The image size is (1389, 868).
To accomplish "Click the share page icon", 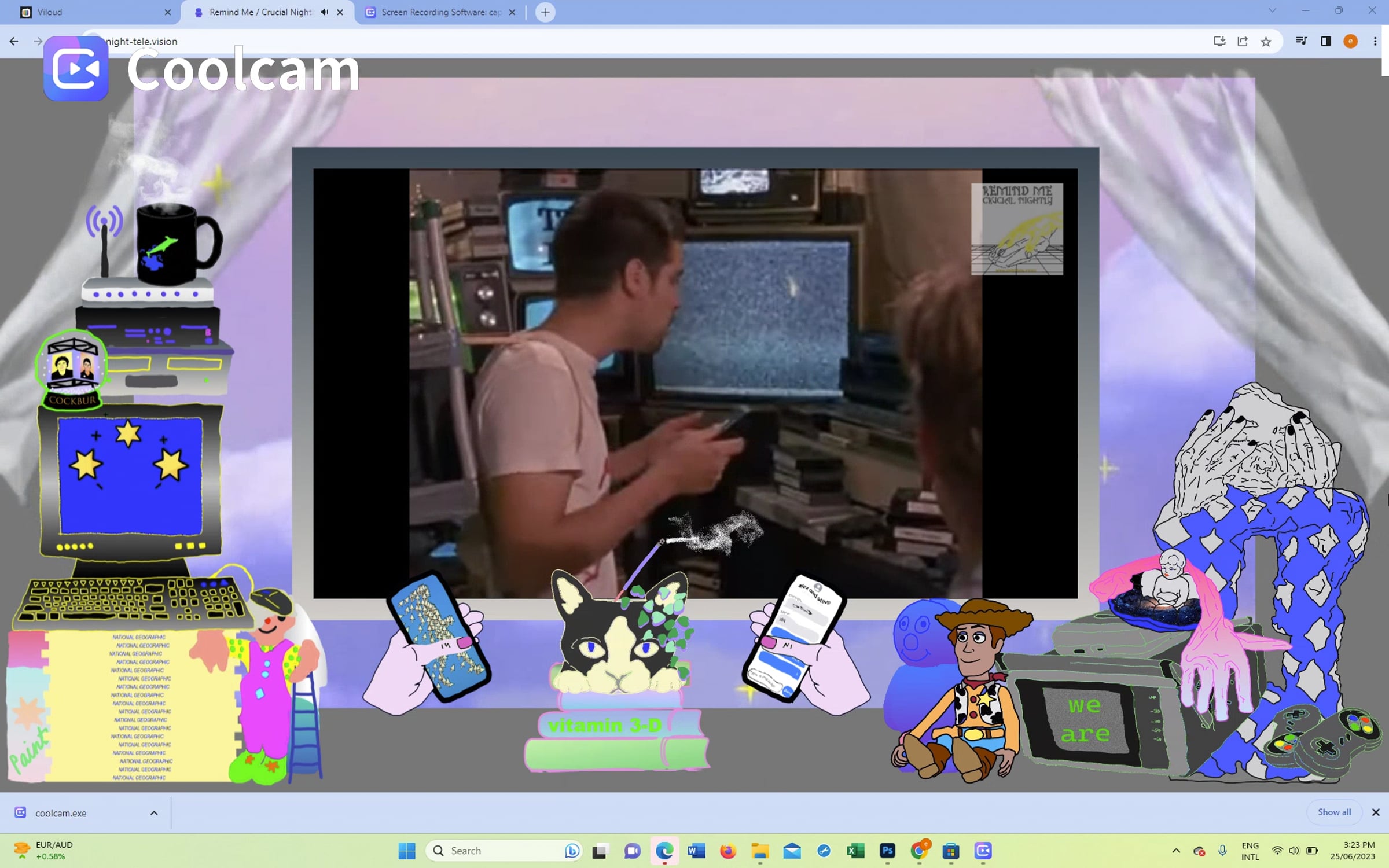I will [x=1243, y=41].
